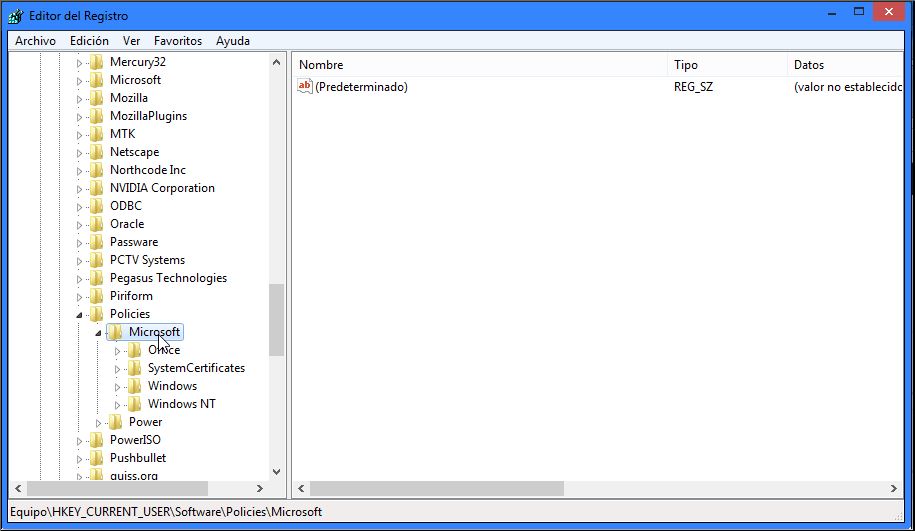Click tree pane horizontal scroll right arrow

coord(260,488)
